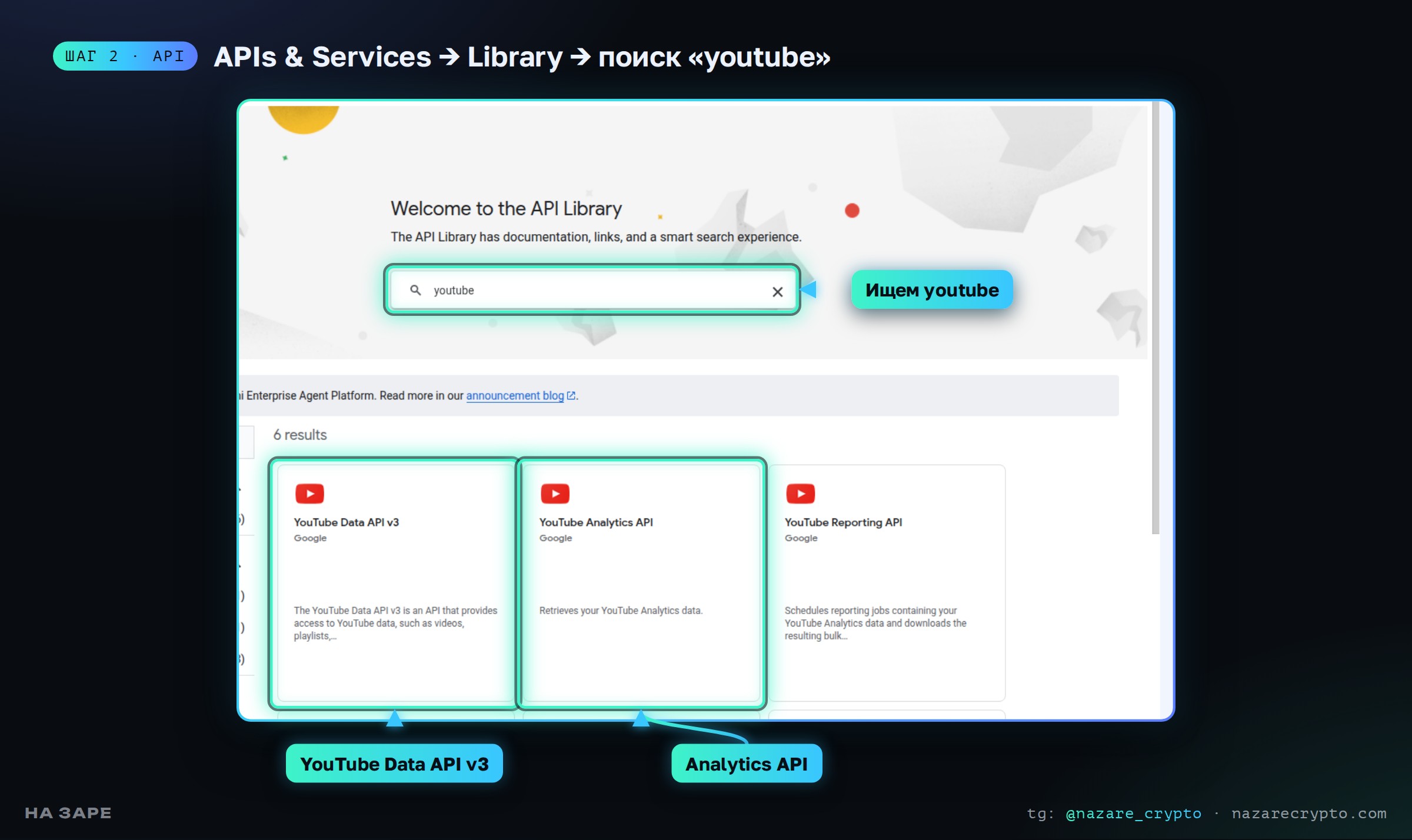Click YouTube Analytics API logo icon

coord(555,494)
